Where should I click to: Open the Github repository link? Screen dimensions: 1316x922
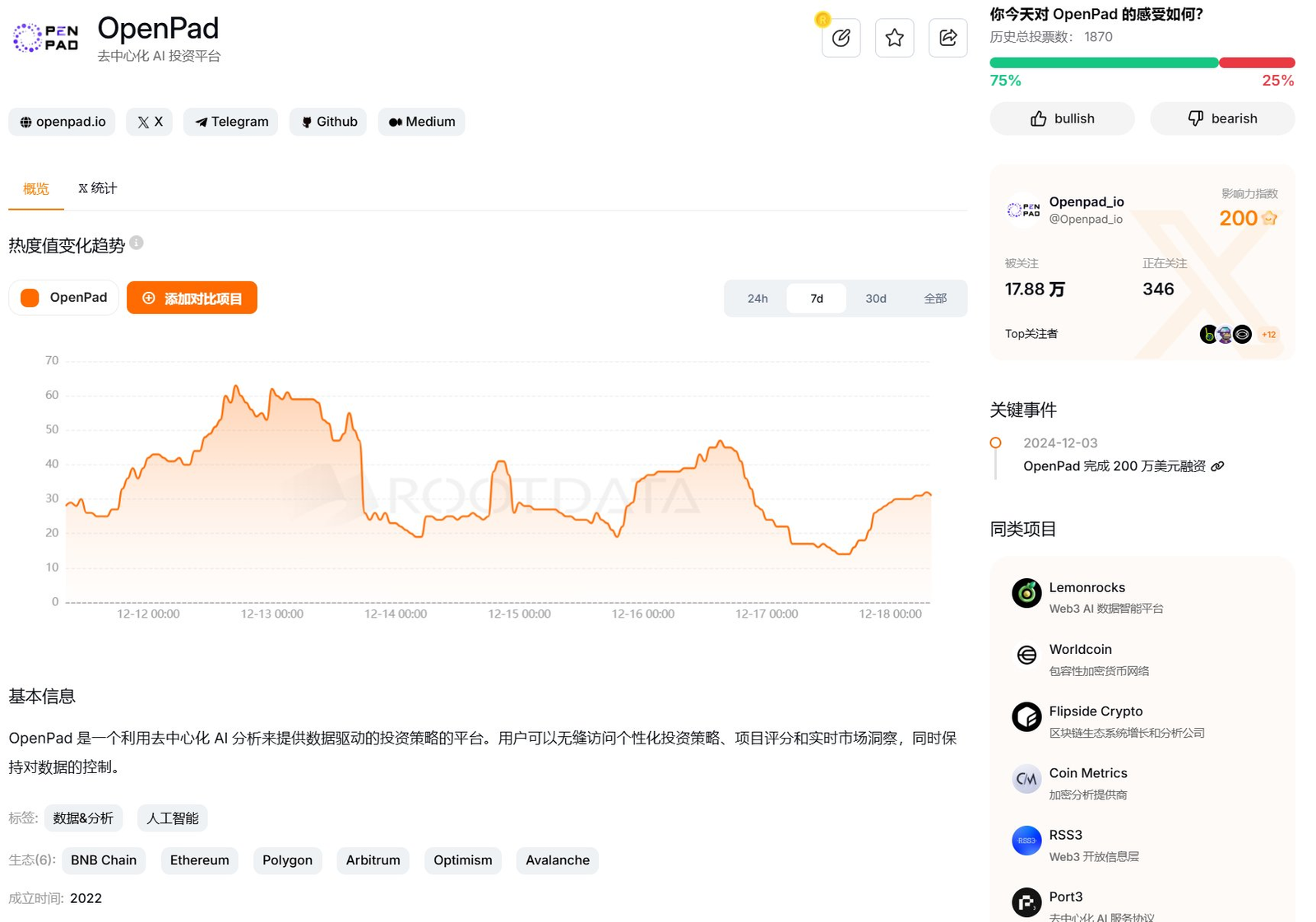coord(328,122)
